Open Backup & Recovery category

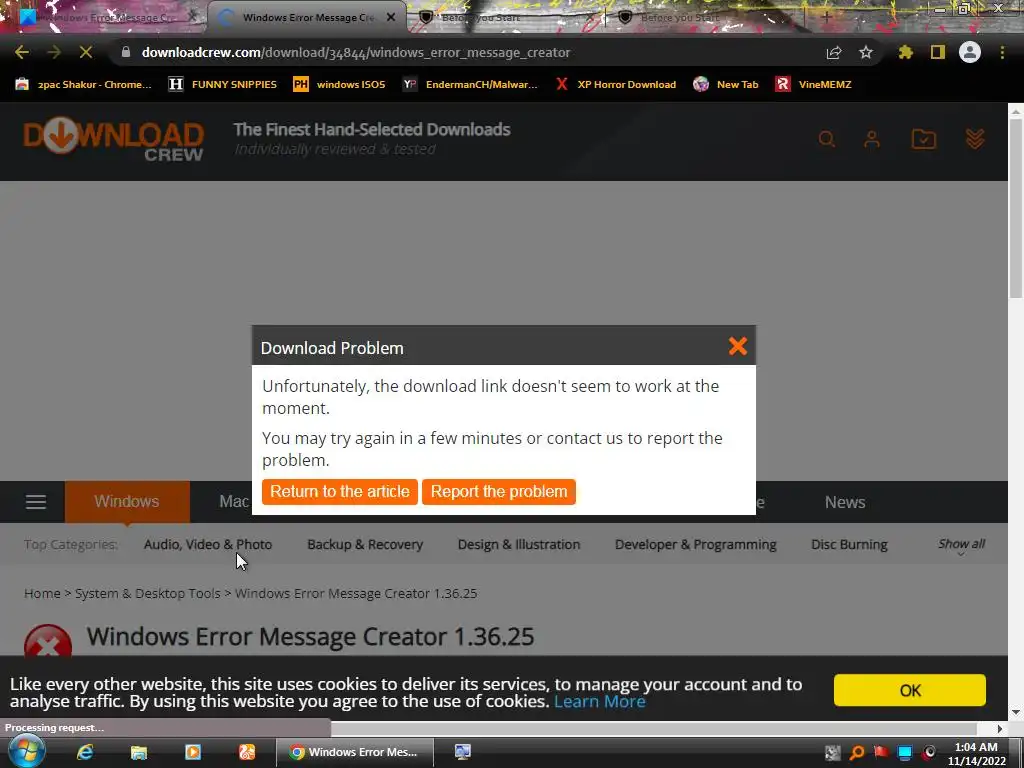365,545
